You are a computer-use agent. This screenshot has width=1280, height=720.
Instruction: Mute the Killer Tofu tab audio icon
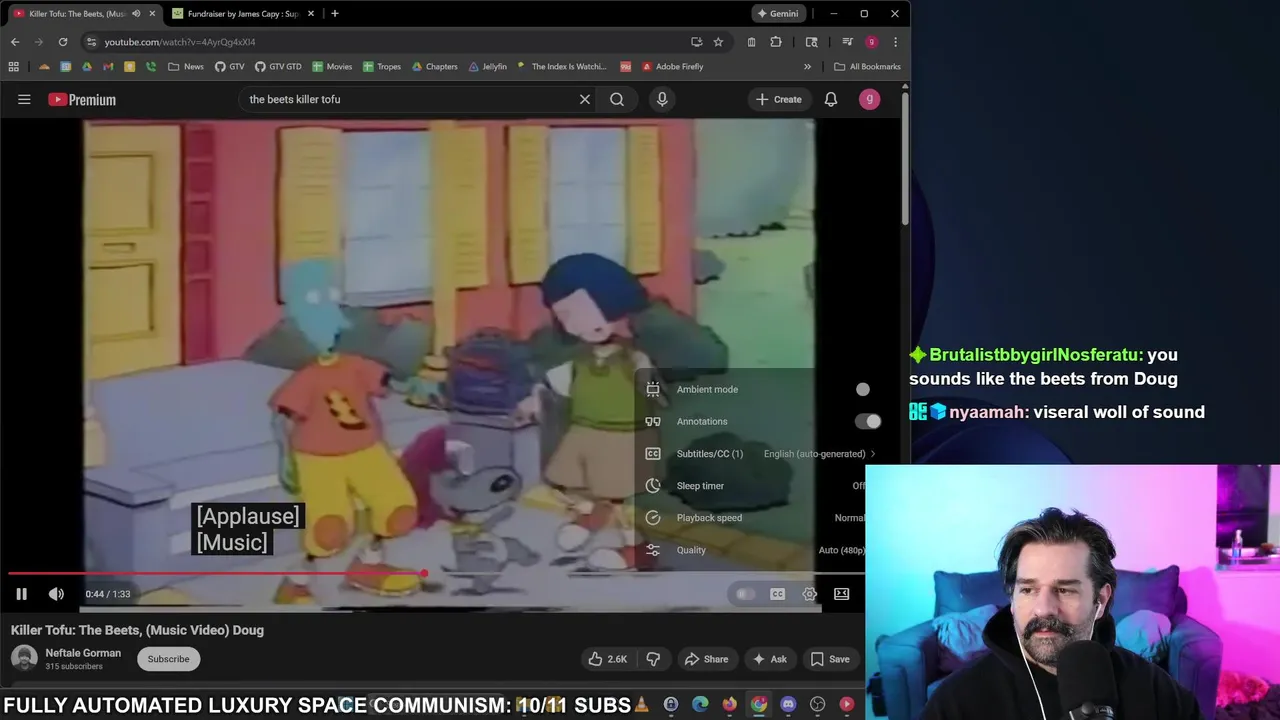[x=136, y=14]
